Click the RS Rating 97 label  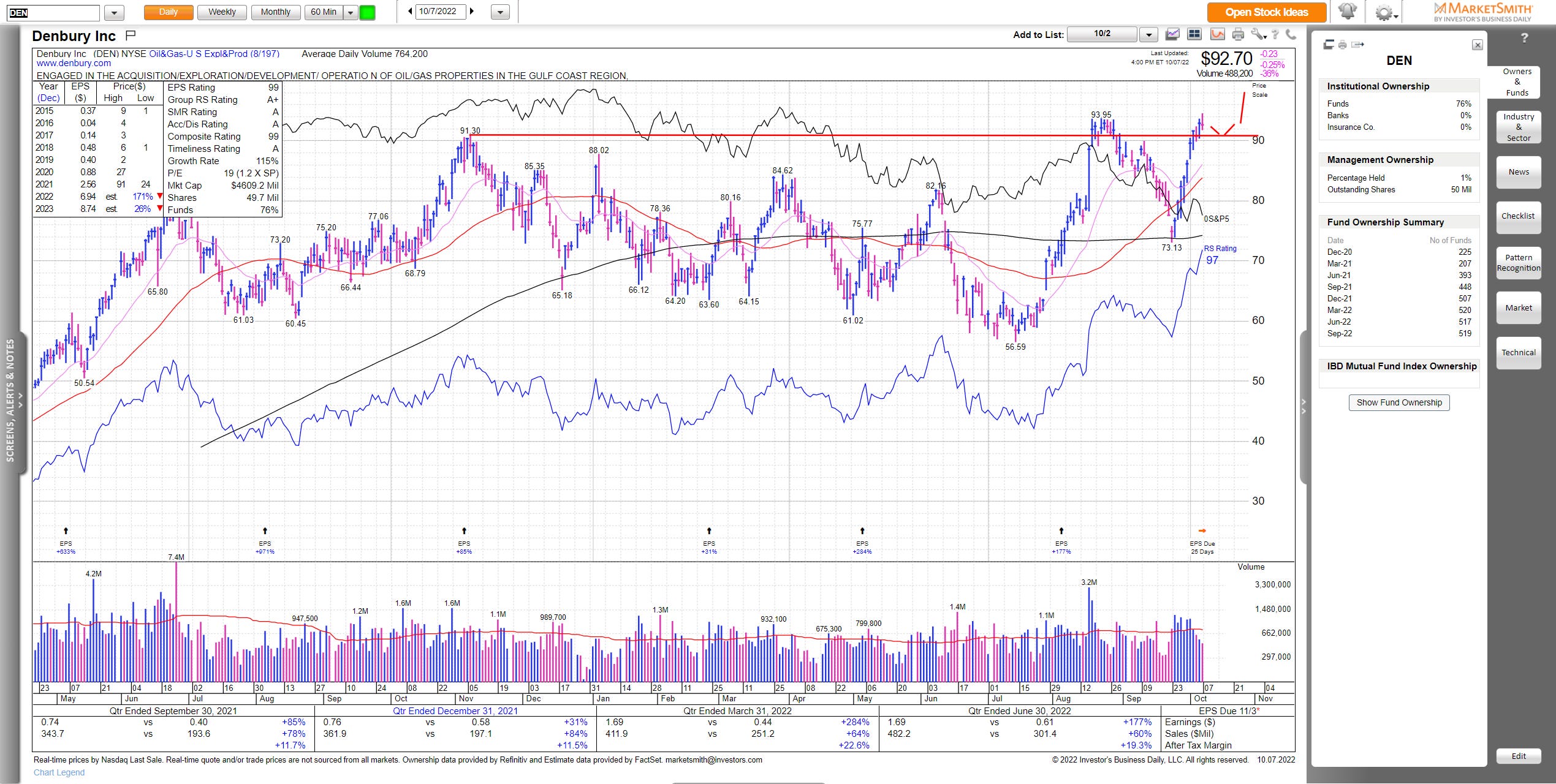(x=1220, y=255)
